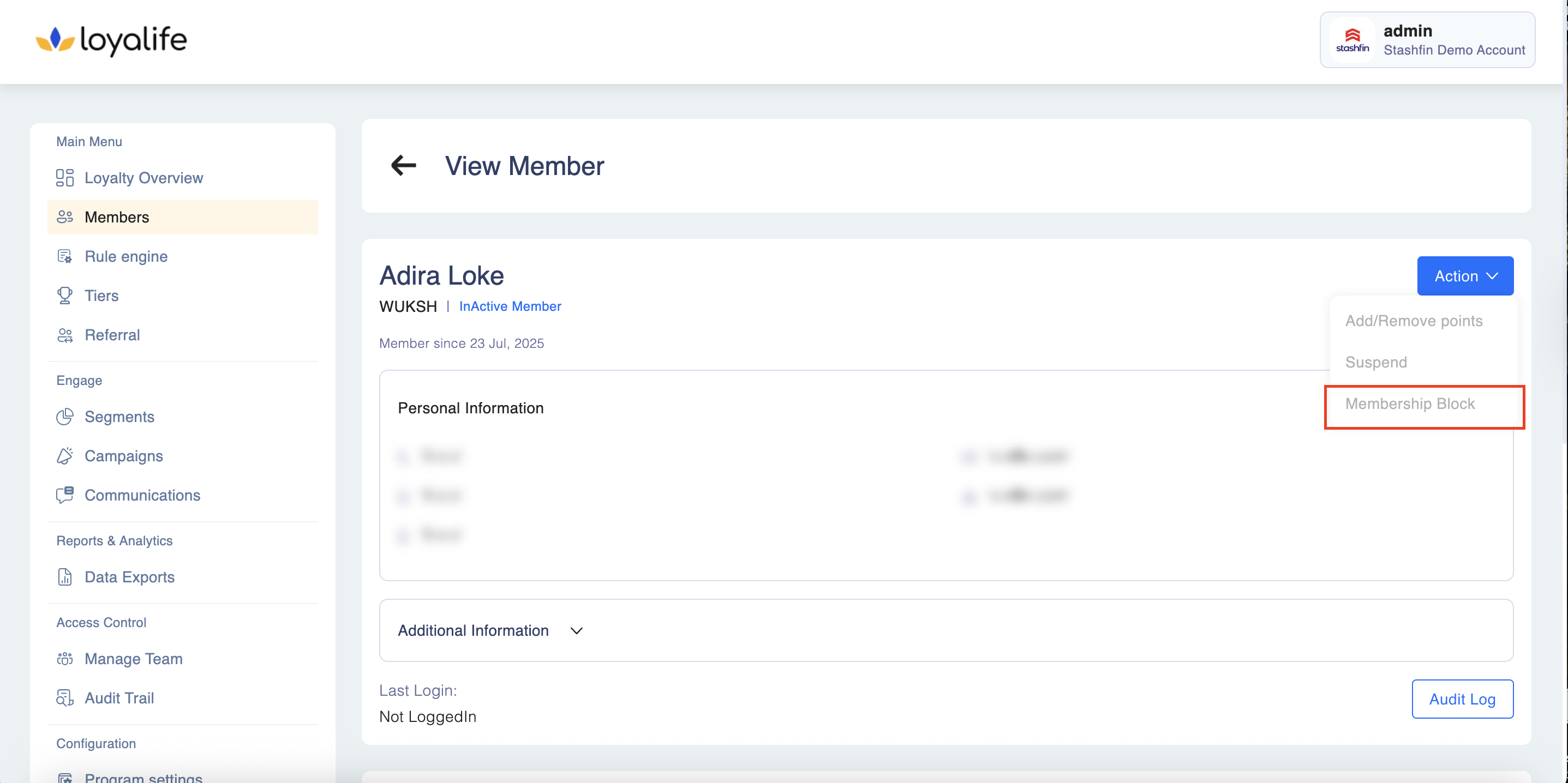Open the Members sidebar item
The width and height of the screenshot is (1568, 783).
[117, 217]
